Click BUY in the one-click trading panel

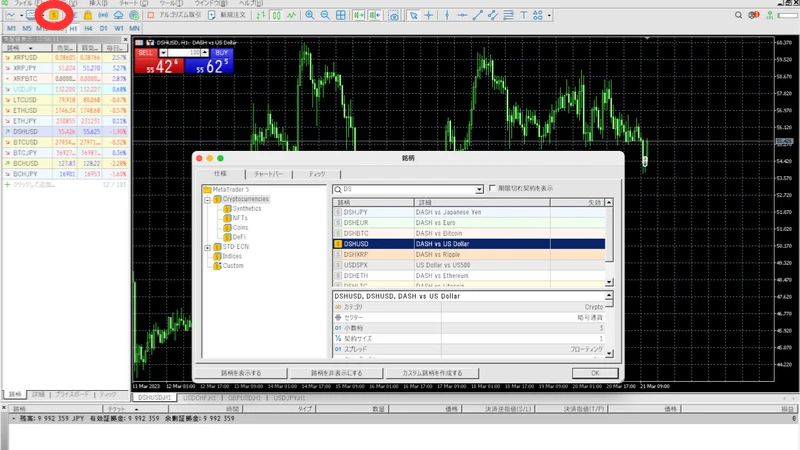pyautogui.click(x=209, y=62)
